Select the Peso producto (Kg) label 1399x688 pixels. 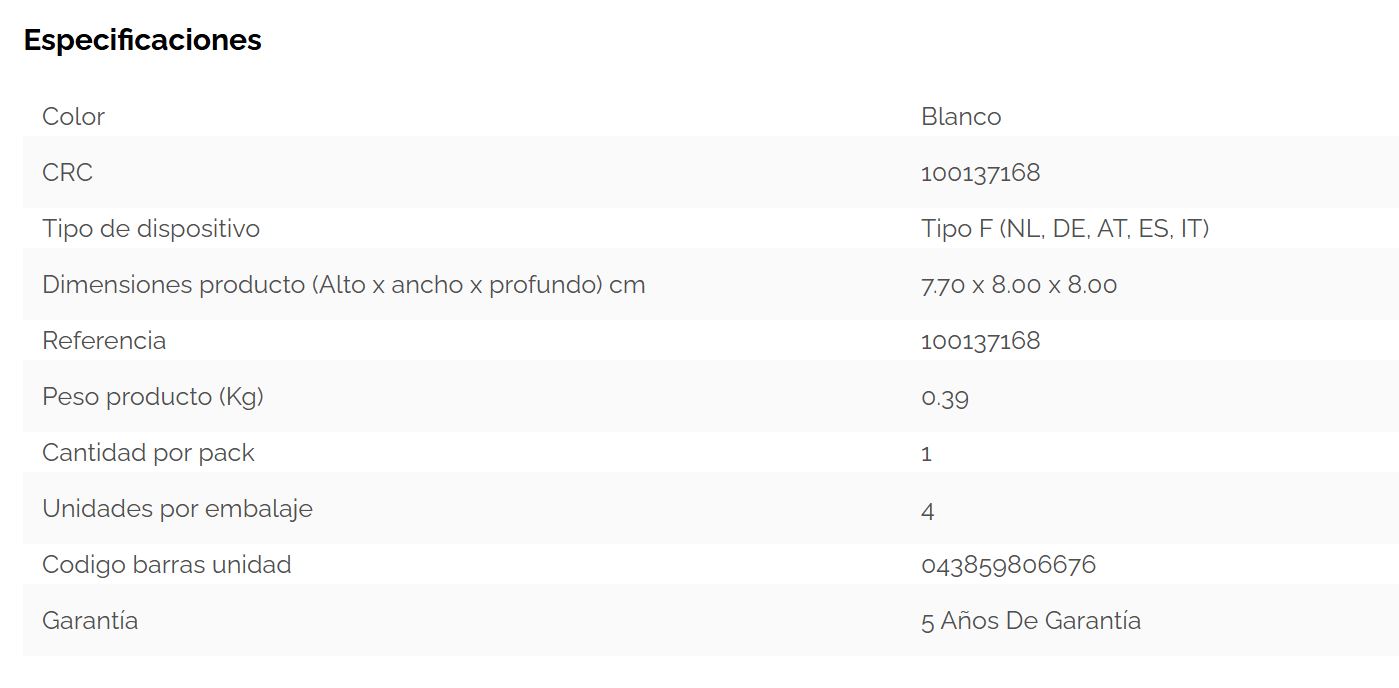coord(153,397)
